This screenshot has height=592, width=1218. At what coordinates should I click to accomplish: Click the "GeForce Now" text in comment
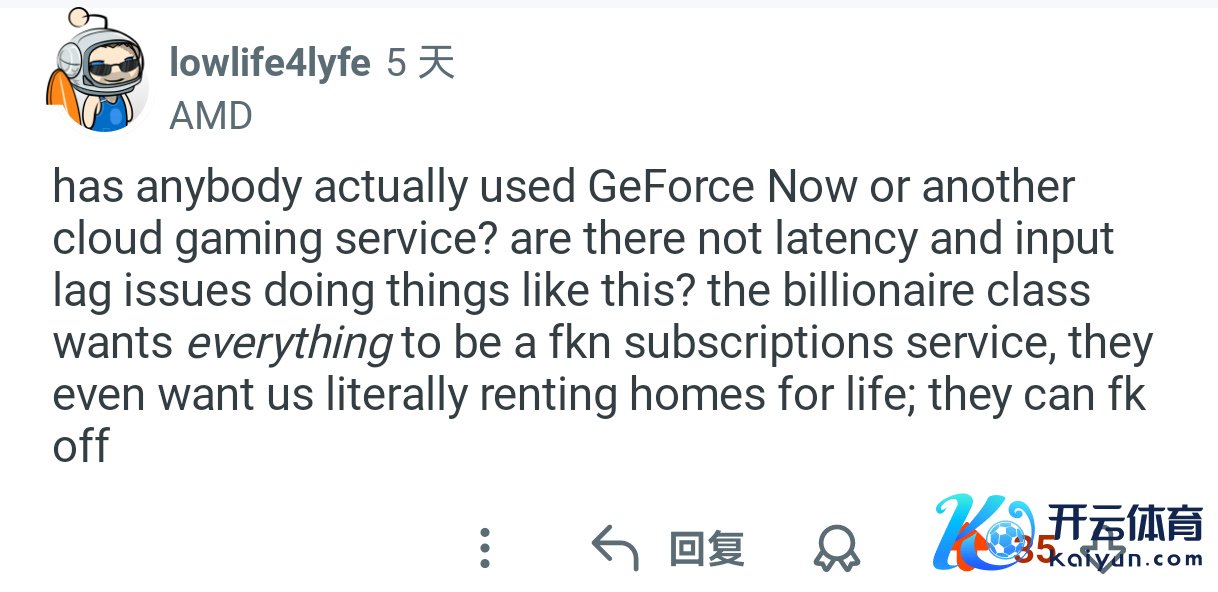(x=723, y=187)
